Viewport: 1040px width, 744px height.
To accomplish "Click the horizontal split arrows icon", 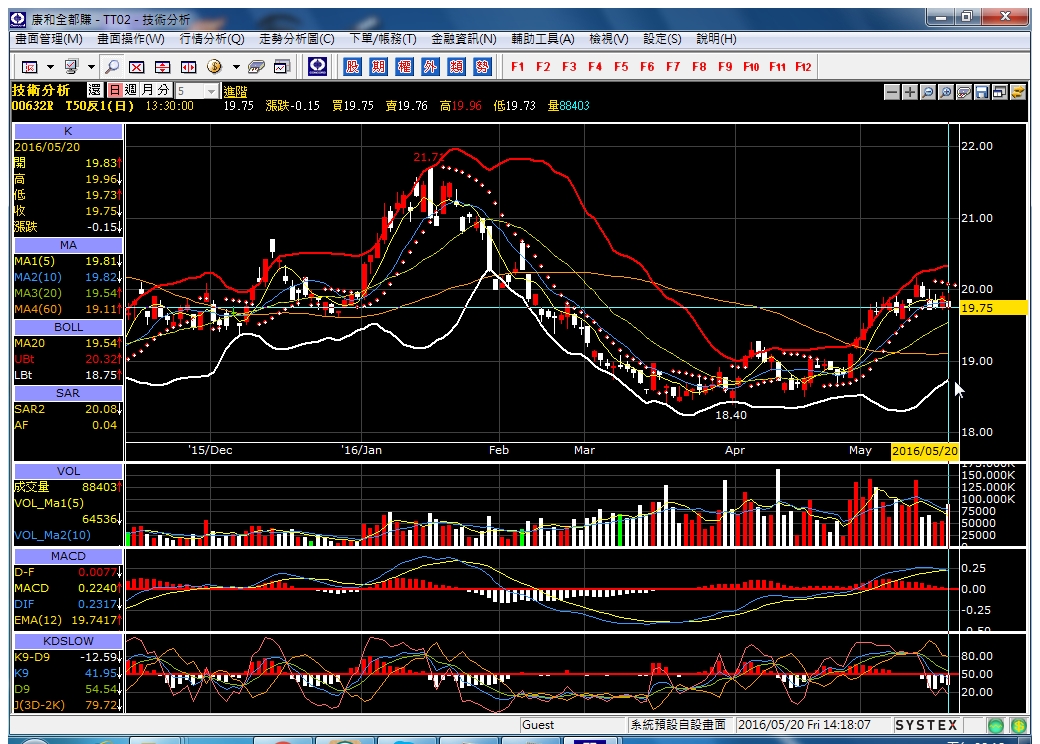I will pos(189,67).
